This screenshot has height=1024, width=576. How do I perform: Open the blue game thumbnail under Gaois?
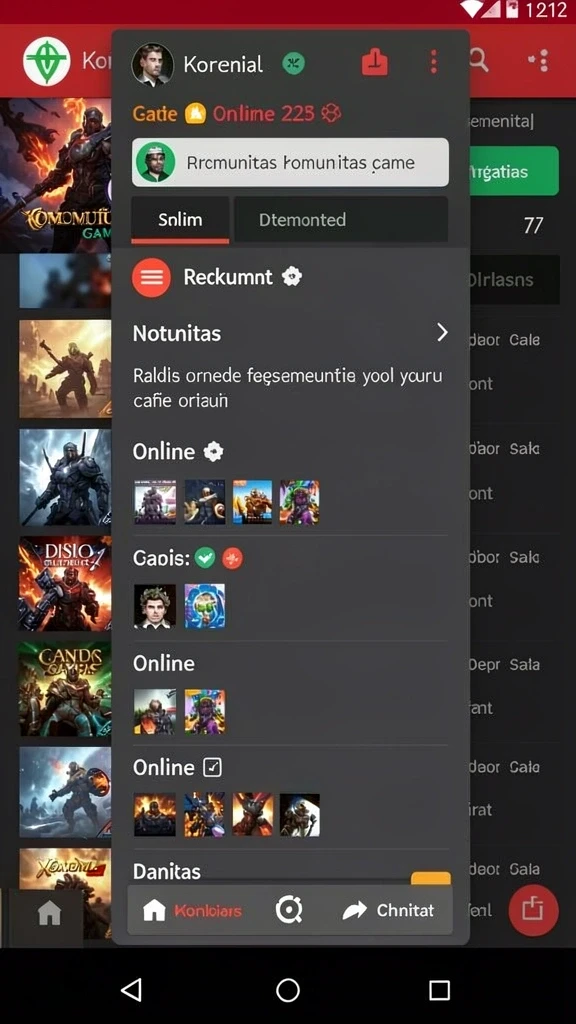click(204, 606)
